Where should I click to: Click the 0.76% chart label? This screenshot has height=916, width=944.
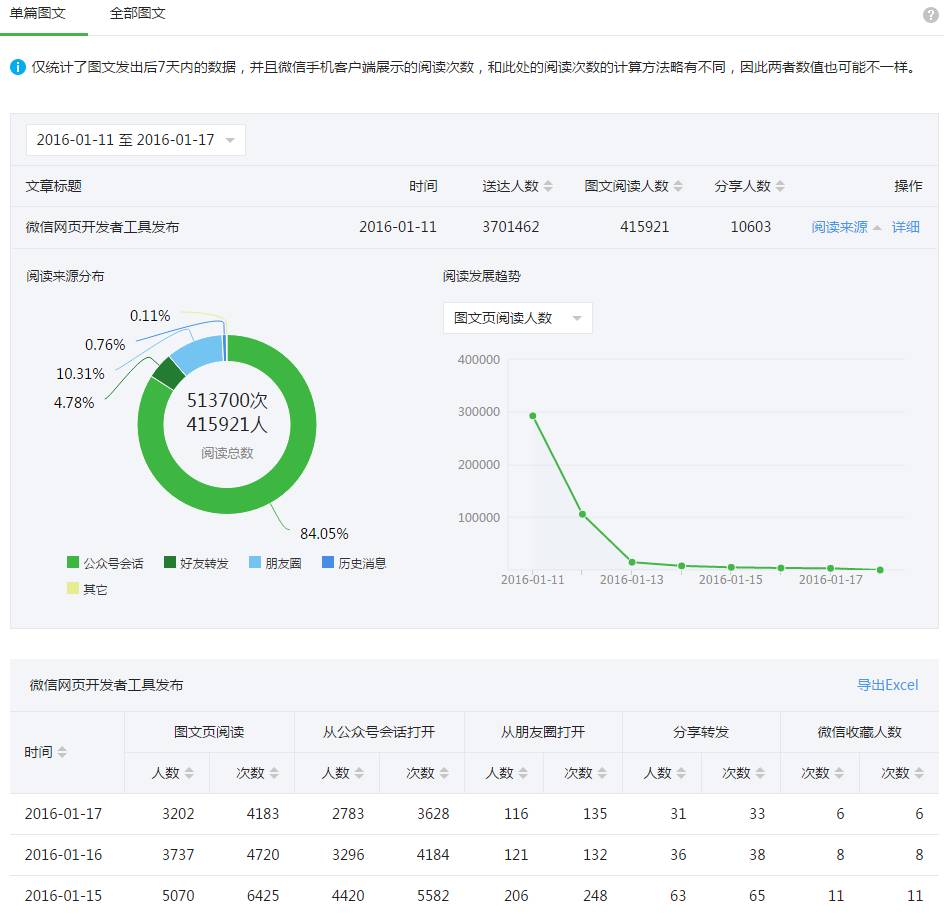(x=105, y=345)
